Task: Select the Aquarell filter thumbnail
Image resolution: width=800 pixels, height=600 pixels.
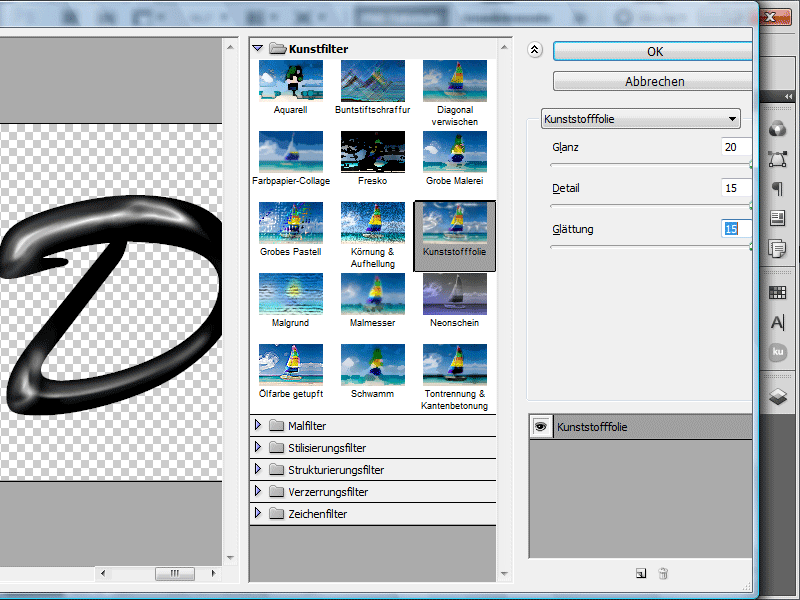Action: click(x=290, y=81)
